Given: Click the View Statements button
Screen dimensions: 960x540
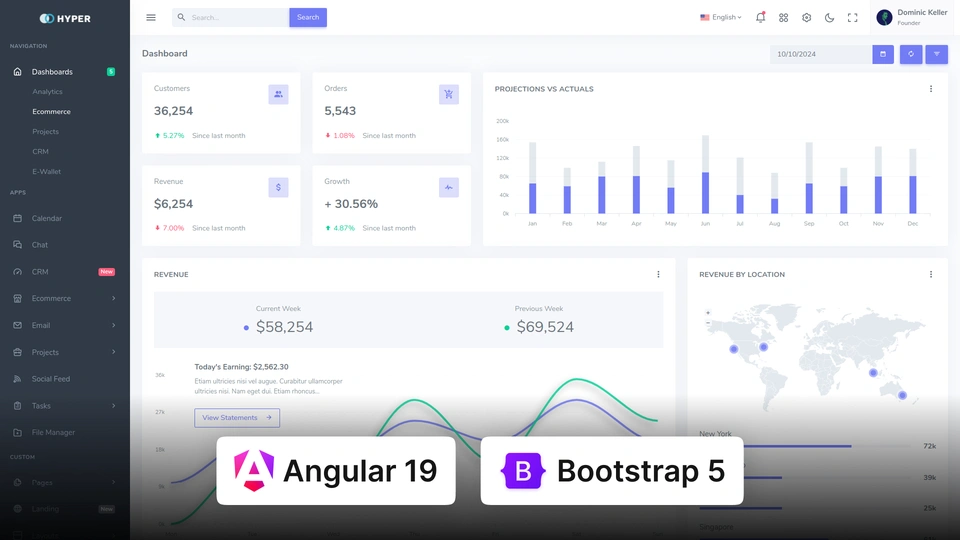Looking at the screenshot, I should tap(237, 418).
